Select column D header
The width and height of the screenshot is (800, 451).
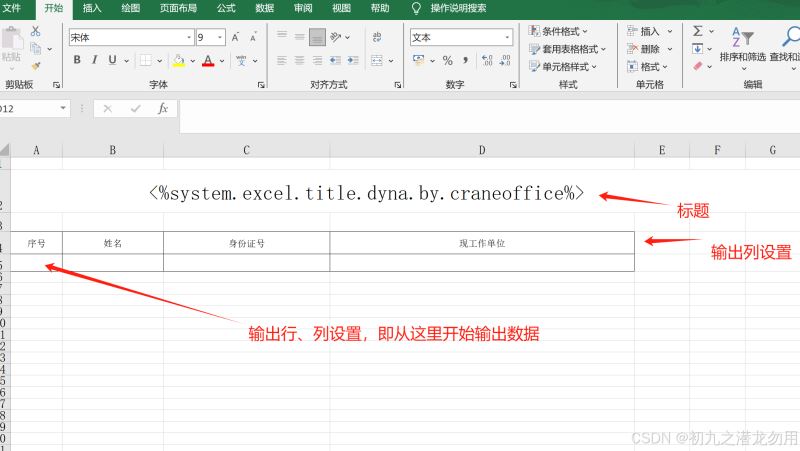point(482,150)
